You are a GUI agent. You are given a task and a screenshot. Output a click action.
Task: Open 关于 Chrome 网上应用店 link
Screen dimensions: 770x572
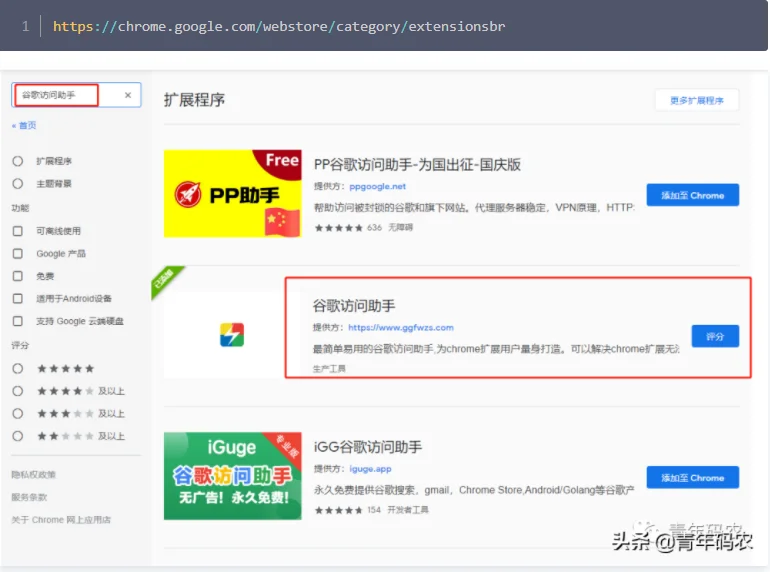61,520
